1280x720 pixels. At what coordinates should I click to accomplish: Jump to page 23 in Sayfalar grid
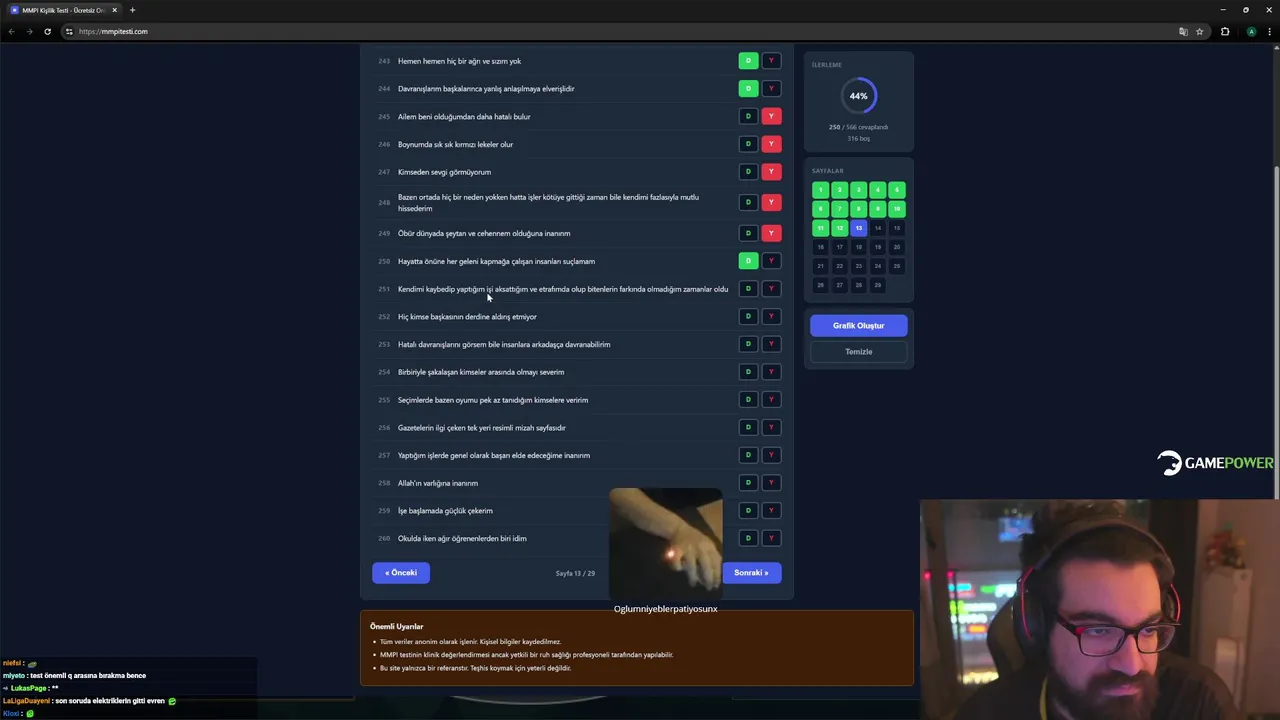coord(859,266)
